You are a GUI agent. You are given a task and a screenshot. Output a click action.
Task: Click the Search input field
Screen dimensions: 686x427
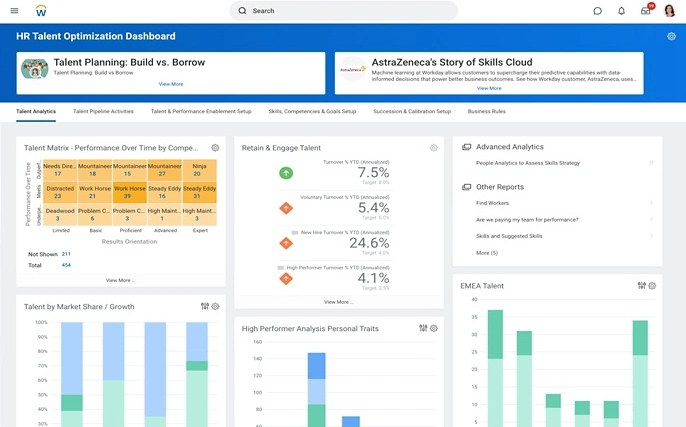(343, 10)
